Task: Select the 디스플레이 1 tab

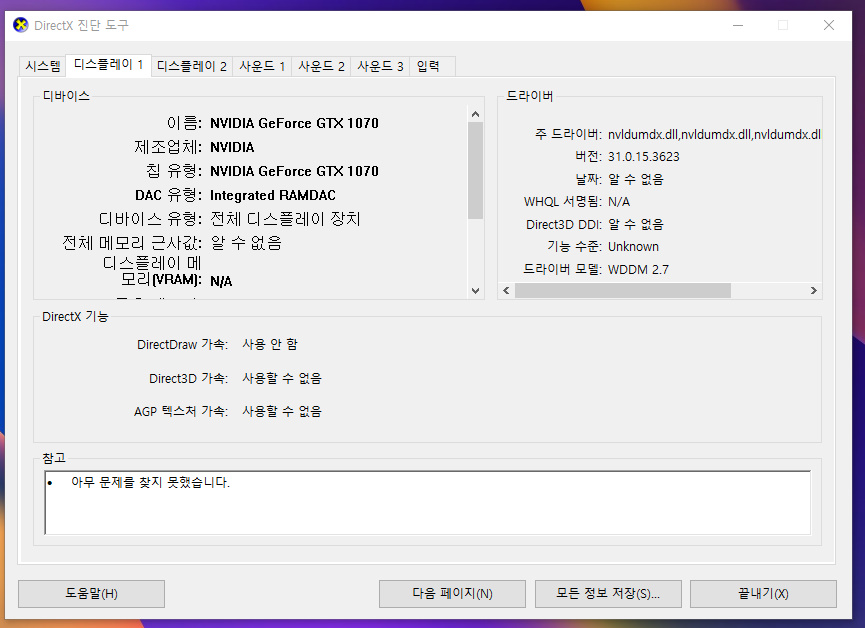Action: pyautogui.click(x=109, y=65)
